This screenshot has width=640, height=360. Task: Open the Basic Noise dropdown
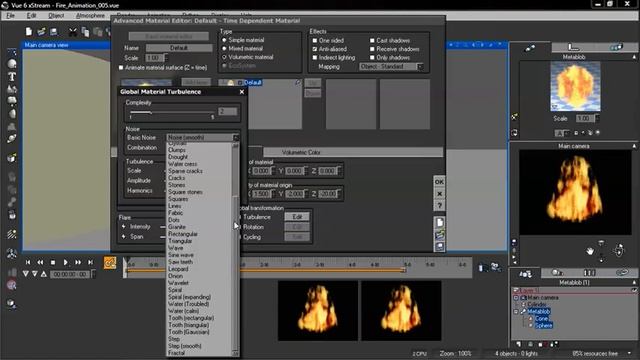click(x=202, y=138)
